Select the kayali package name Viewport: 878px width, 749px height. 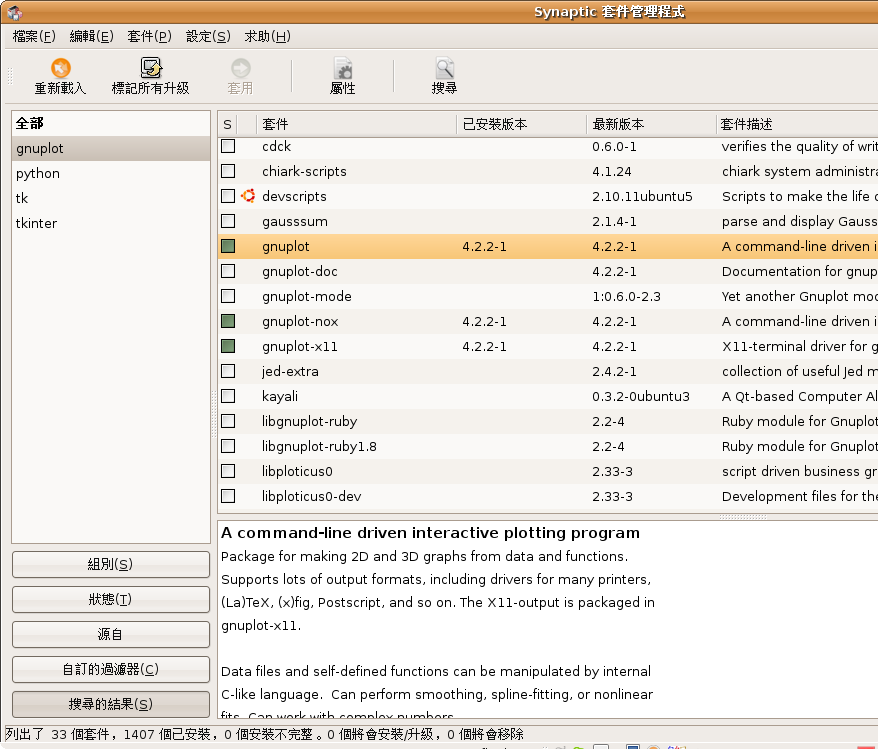280,396
